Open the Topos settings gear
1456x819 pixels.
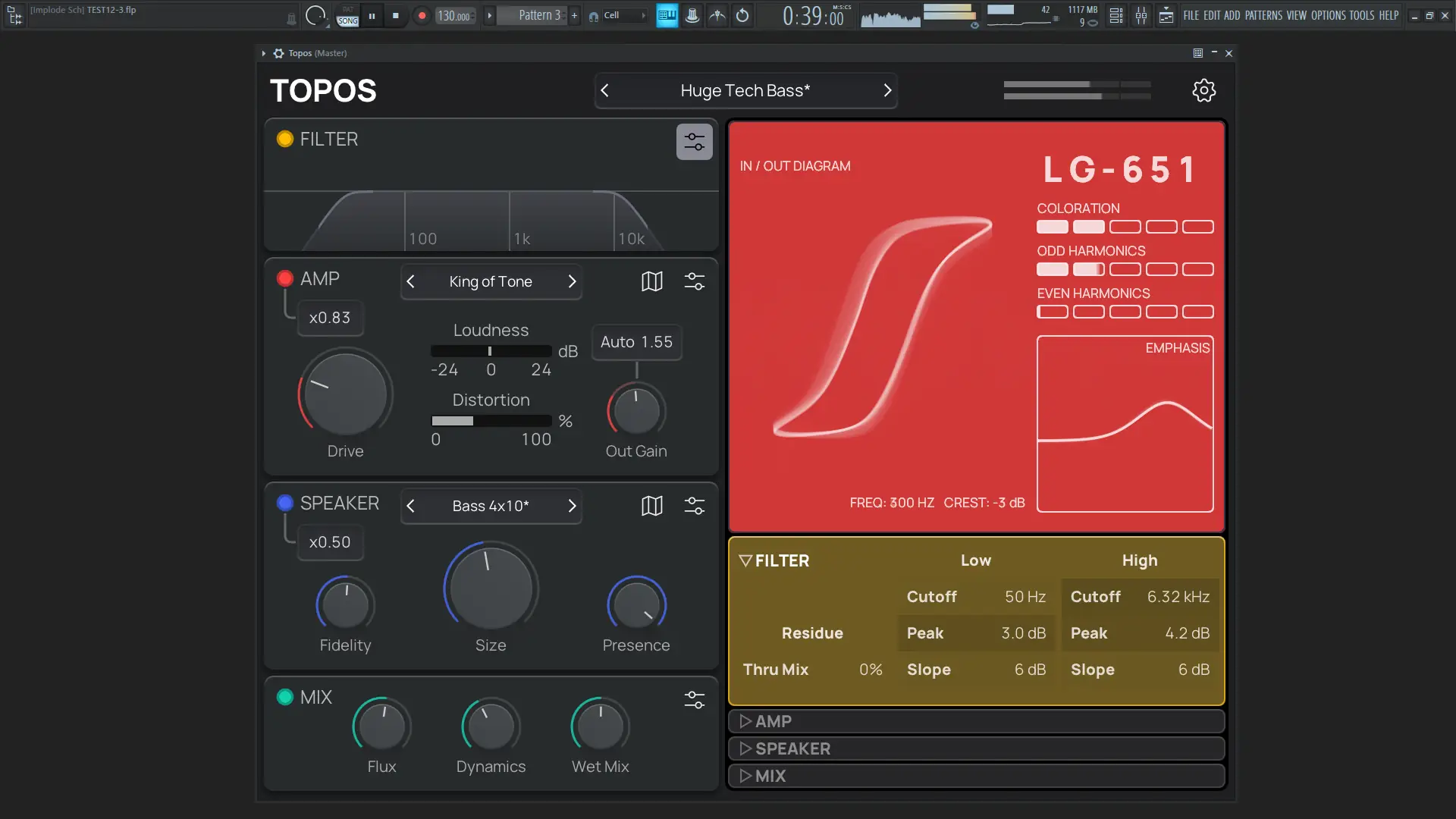click(x=1203, y=90)
